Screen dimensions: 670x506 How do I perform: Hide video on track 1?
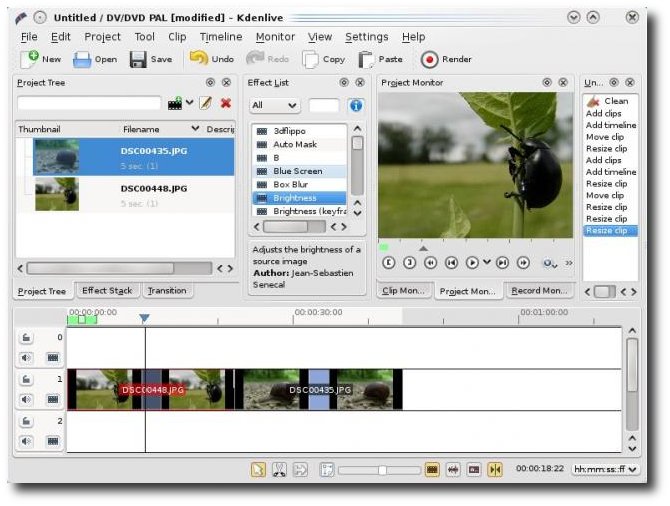point(53,399)
